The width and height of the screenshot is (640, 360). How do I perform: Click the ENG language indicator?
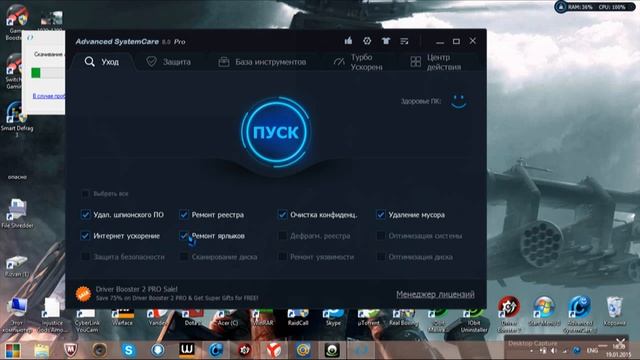(x=592, y=351)
